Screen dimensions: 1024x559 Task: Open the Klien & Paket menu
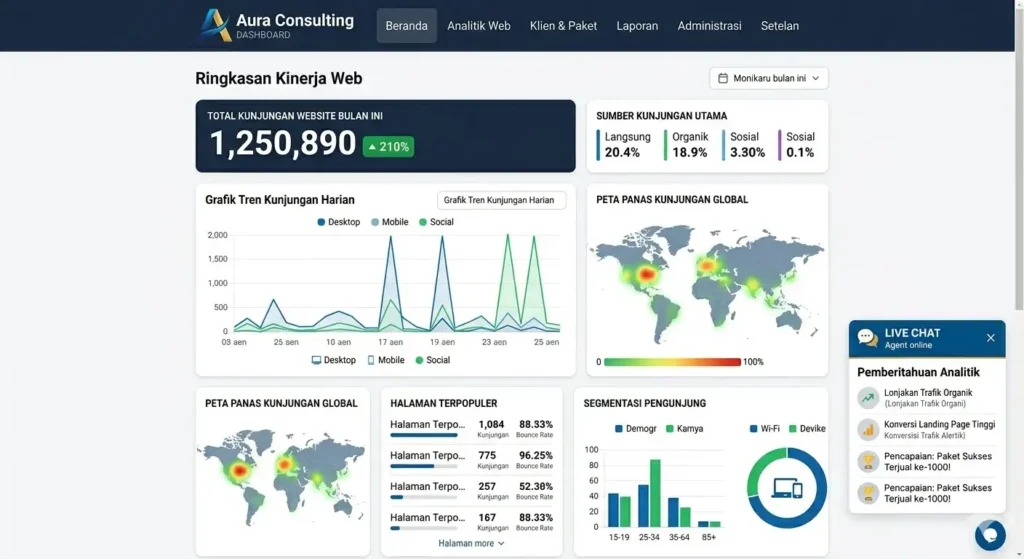point(563,26)
